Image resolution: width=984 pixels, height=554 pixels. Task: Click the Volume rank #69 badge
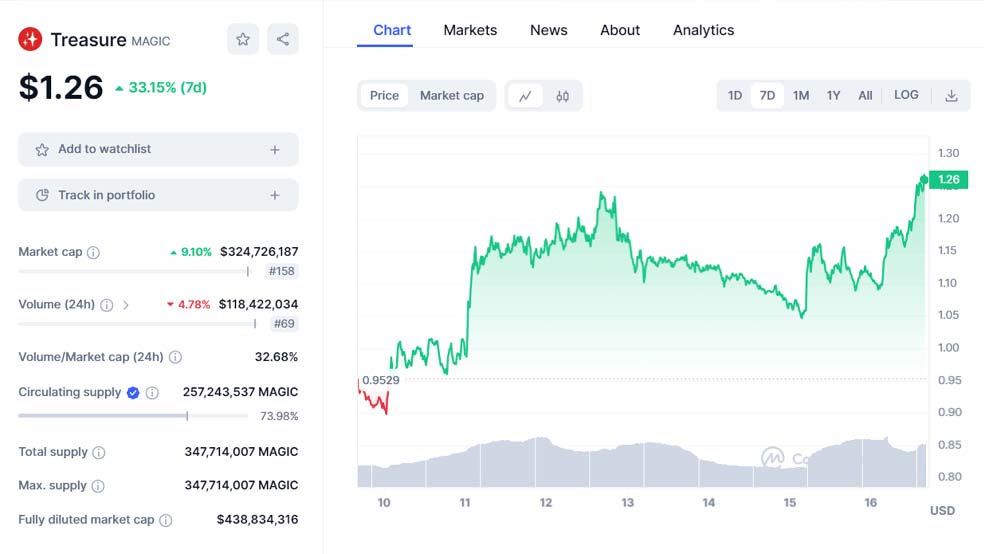[x=284, y=324]
